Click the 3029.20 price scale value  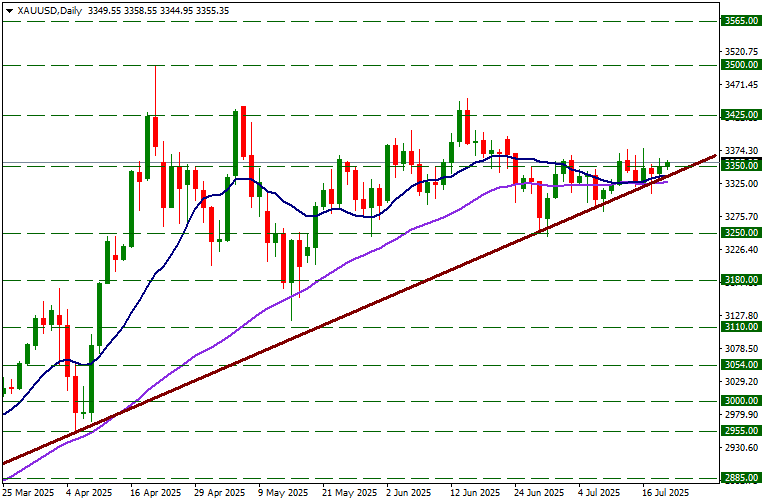741,382
